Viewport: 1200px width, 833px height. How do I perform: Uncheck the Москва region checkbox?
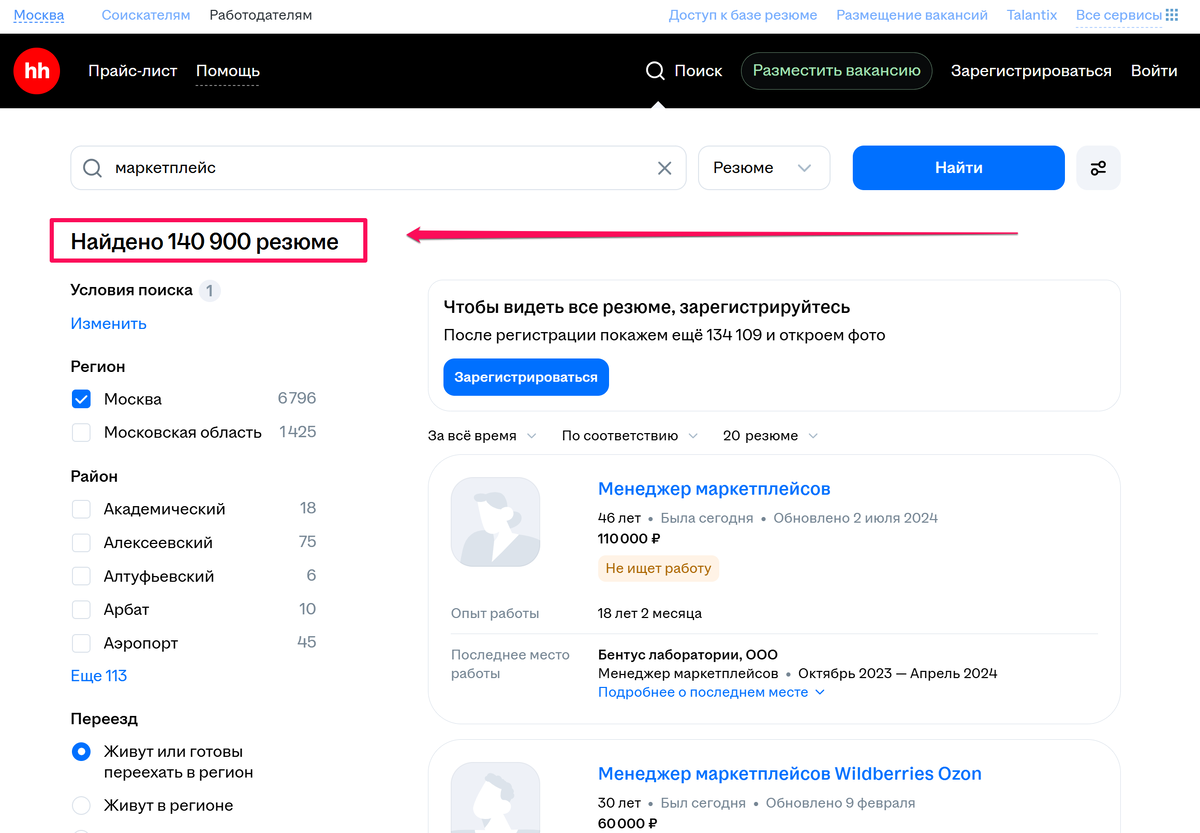[x=81, y=398]
